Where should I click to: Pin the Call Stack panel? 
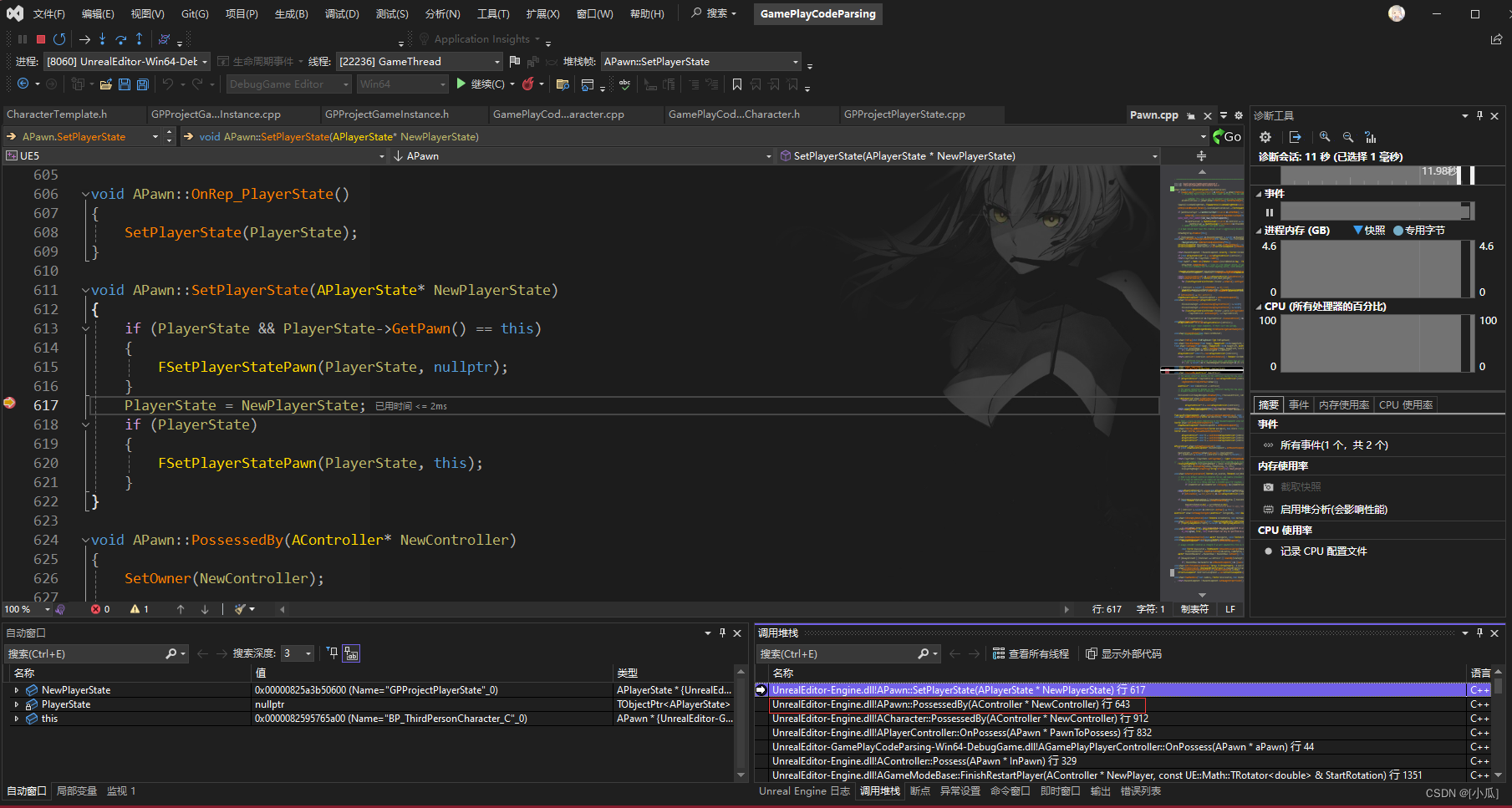coord(1479,633)
